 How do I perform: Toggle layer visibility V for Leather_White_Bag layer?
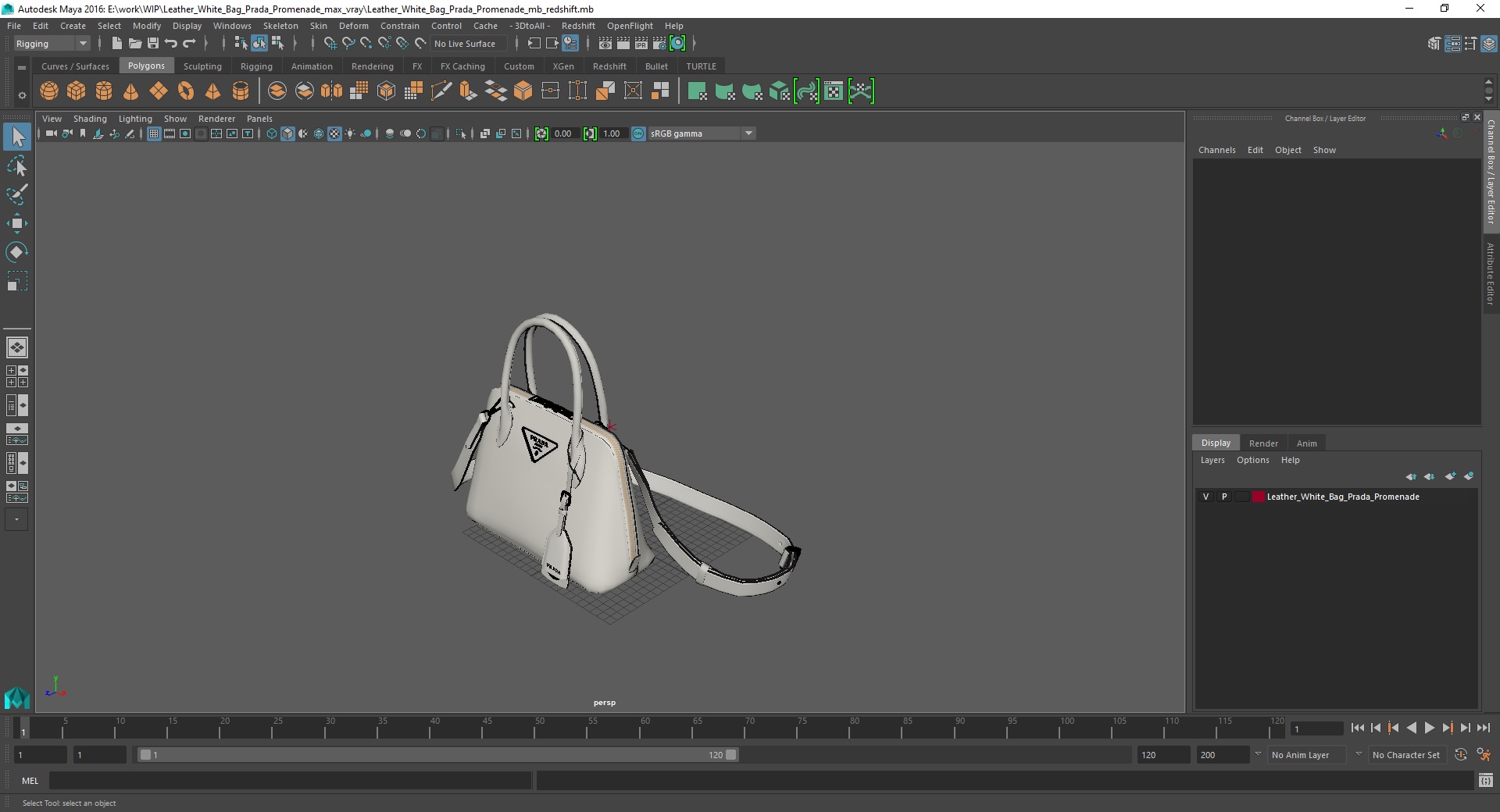click(1206, 497)
